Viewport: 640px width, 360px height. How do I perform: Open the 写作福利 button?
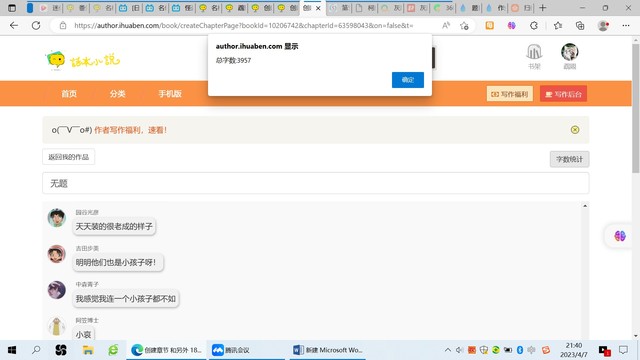coord(509,94)
